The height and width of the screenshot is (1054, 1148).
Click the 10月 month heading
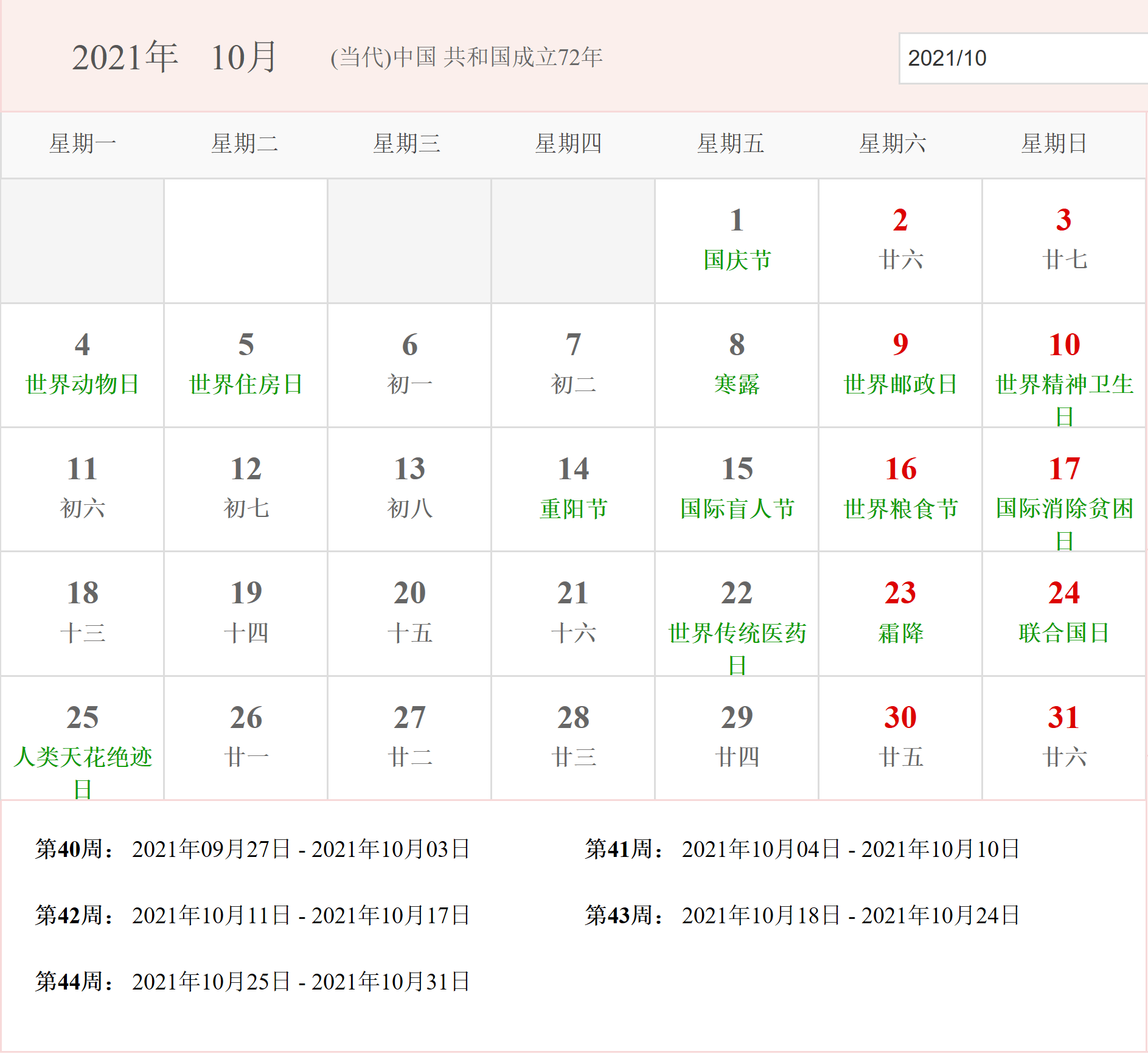244,57
